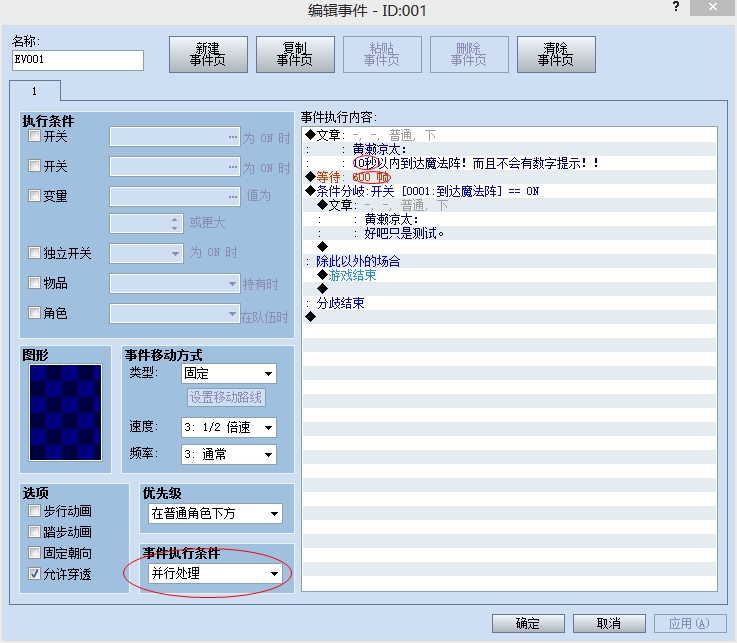Enable the second 开关 condition checkbox

(34, 165)
